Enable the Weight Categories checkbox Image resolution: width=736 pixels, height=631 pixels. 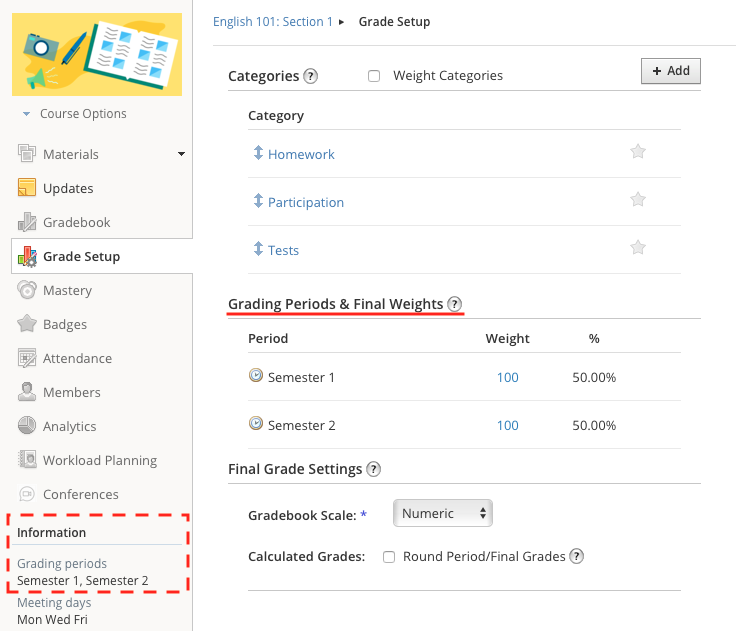[x=374, y=76]
